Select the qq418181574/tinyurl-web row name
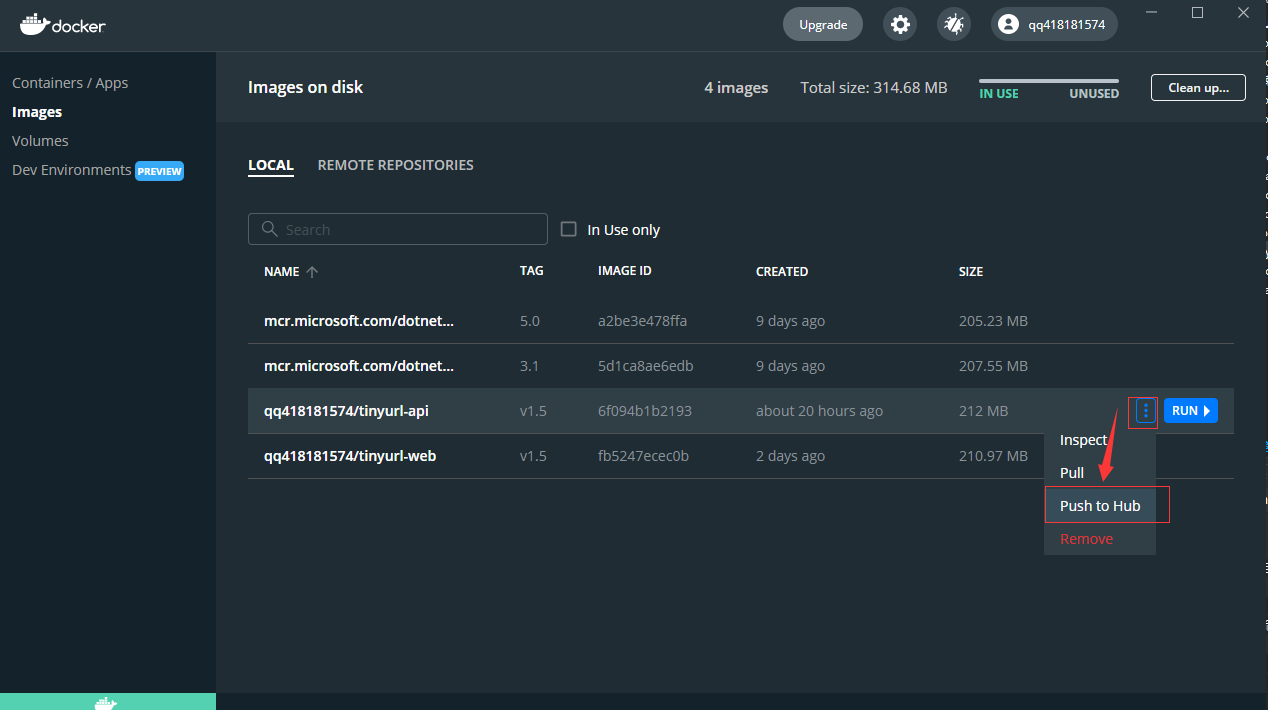Screen dimensions: 1268x710 (x=350, y=456)
